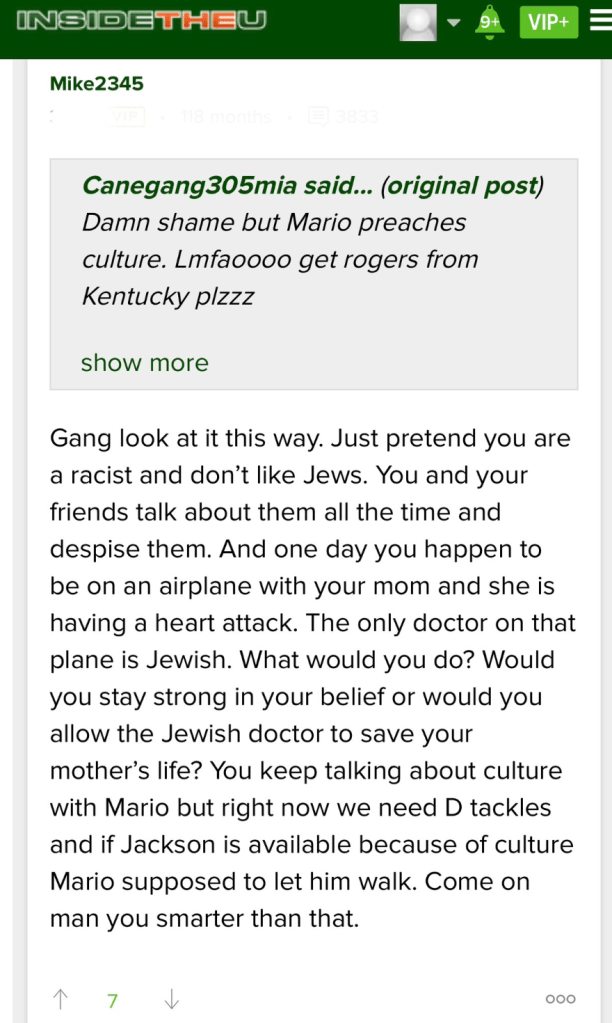Click the faded VIP badge under username

[127, 117]
